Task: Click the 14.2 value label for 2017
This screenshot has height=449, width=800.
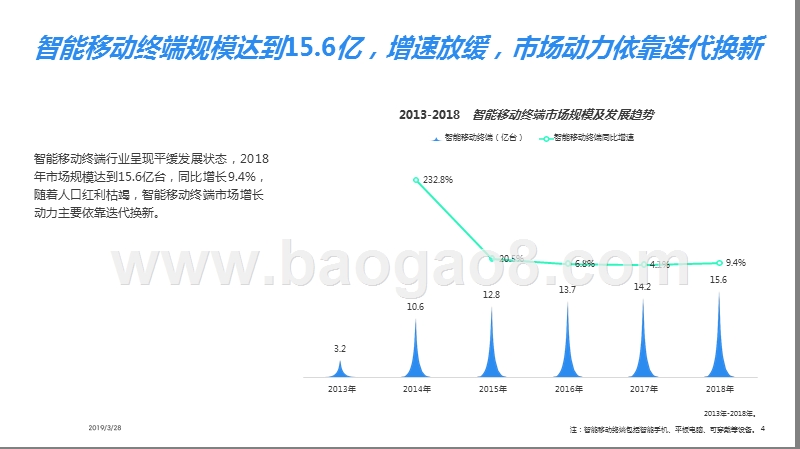Action: 642,287
